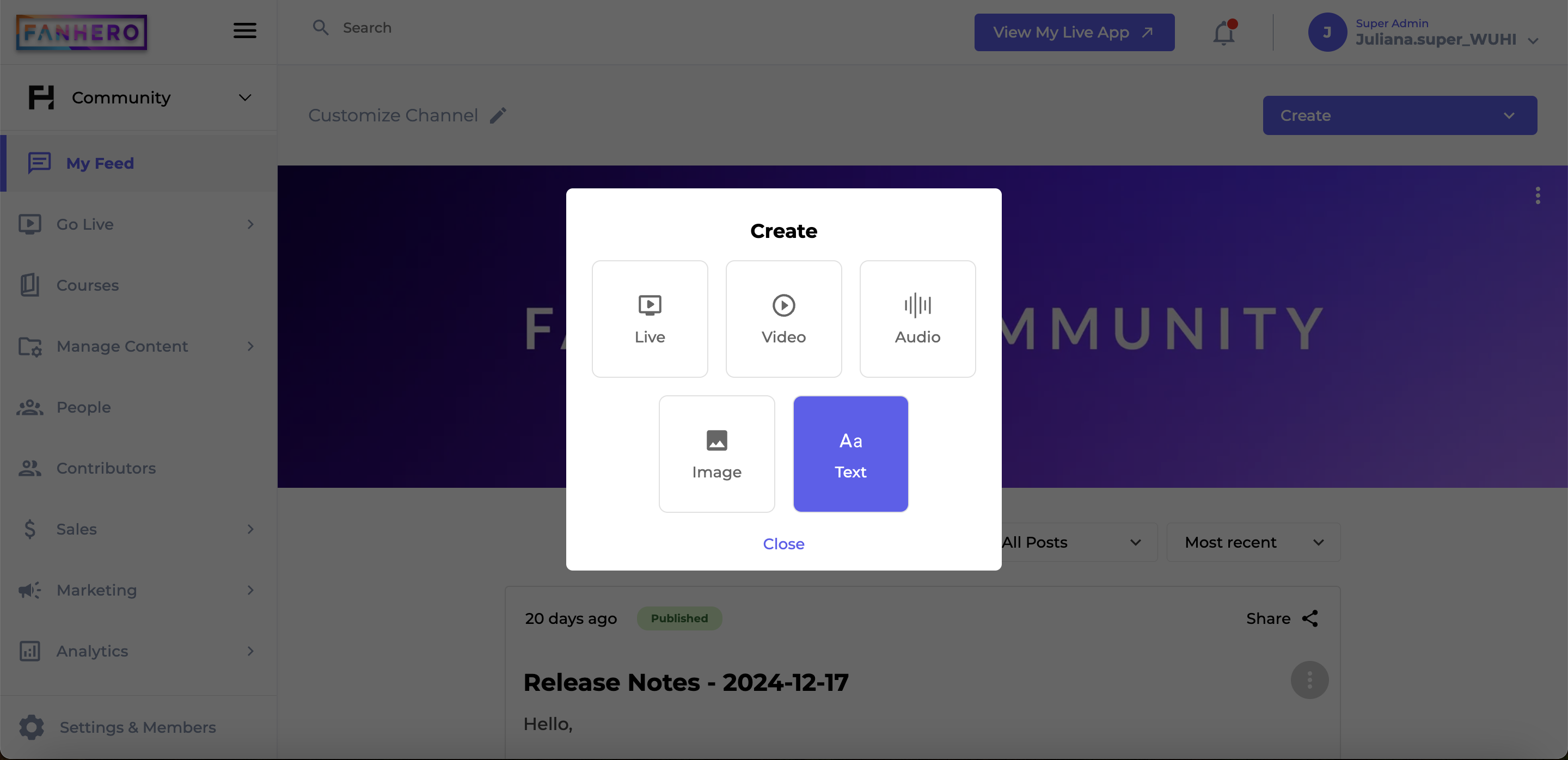Click the Close button in modal
The height and width of the screenshot is (760, 1568).
(x=784, y=544)
